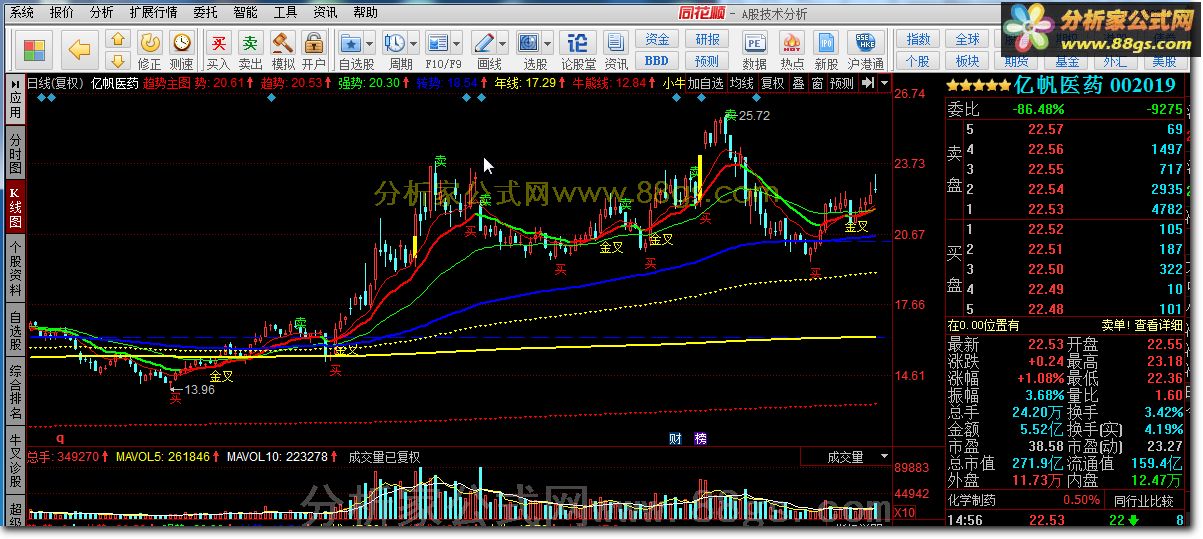Screen dimensions: 1203x539
Task: Open the 智能 menu
Action: [x=245, y=12]
